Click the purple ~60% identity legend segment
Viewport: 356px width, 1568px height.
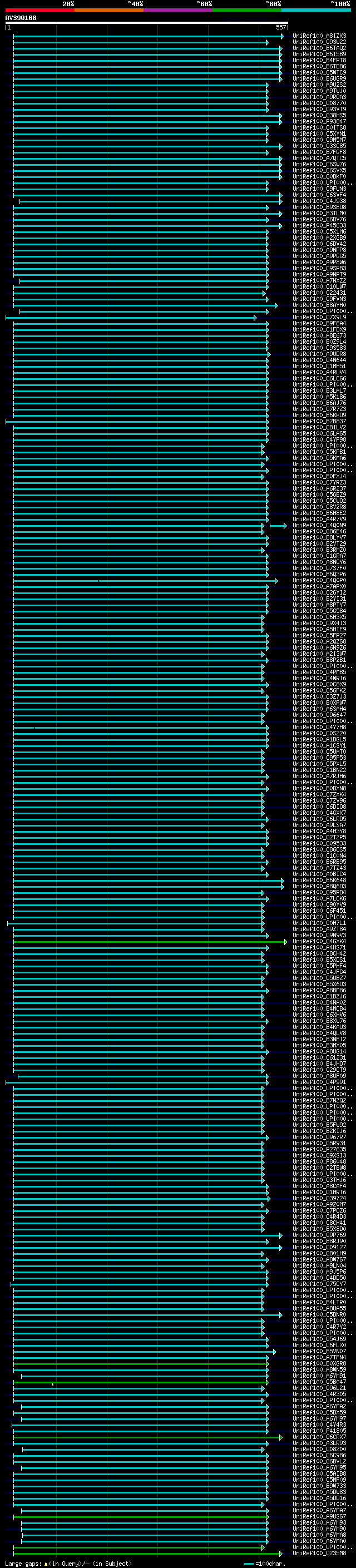coord(179,10)
